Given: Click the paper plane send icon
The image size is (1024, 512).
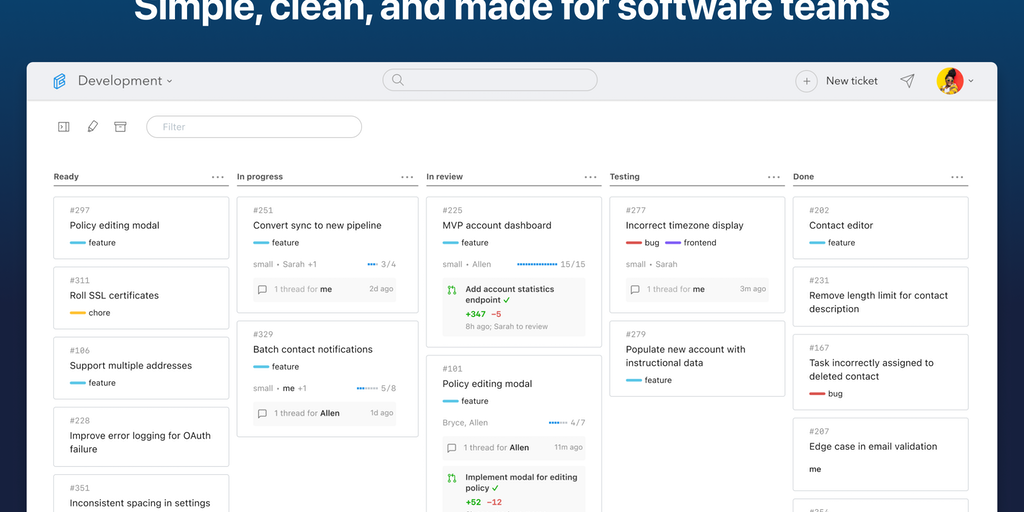Looking at the screenshot, I should point(907,81).
